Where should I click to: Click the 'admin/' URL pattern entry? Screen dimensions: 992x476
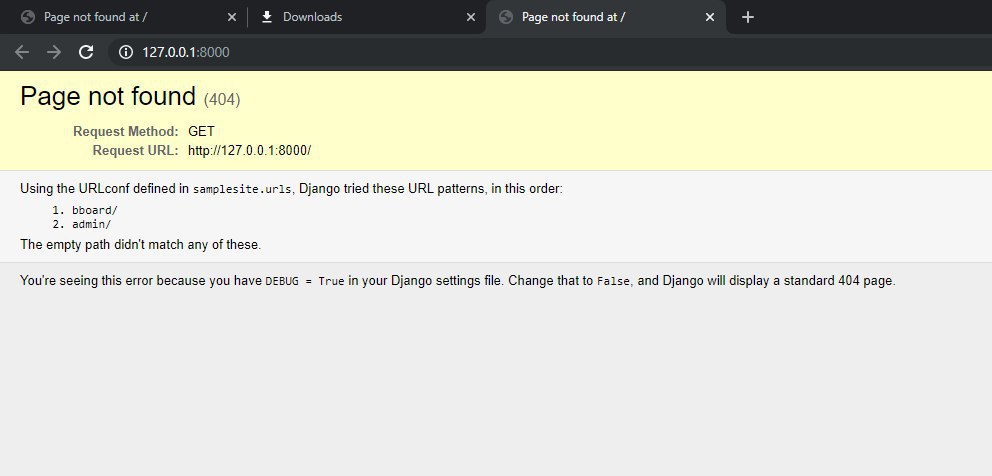[x=92, y=224]
